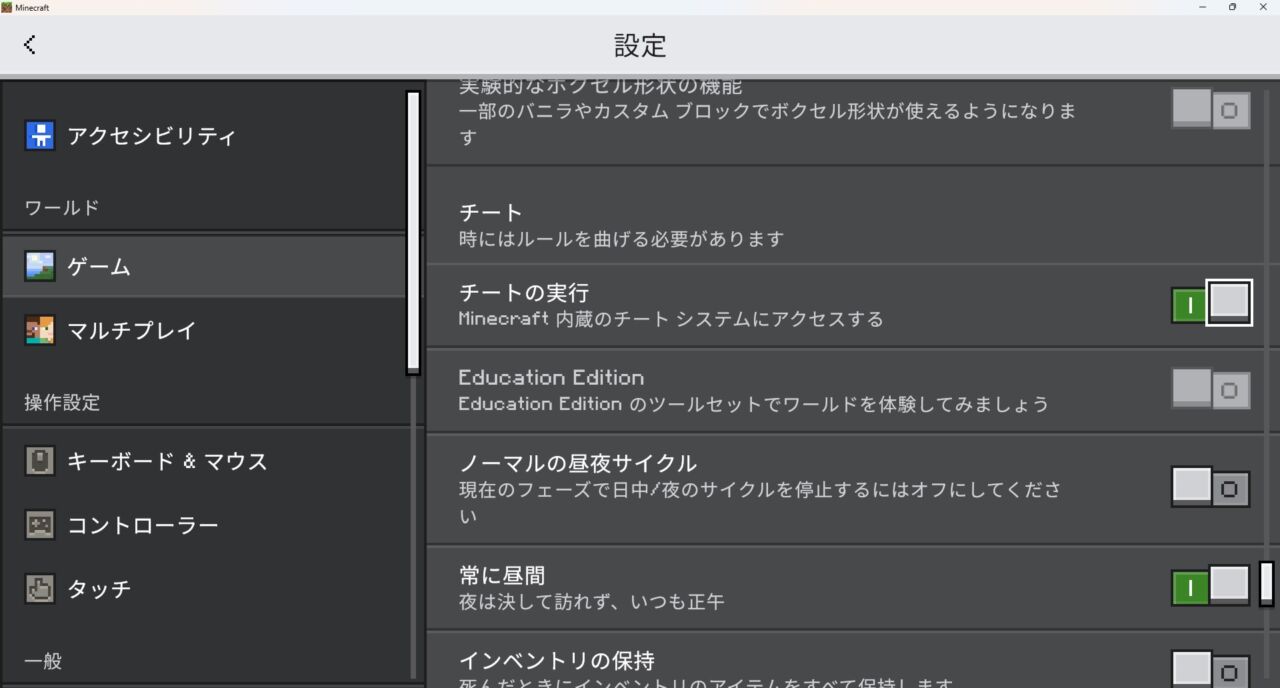Toggle the Education Edition switch
The image size is (1280, 688).
click(x=1211, y=388)
